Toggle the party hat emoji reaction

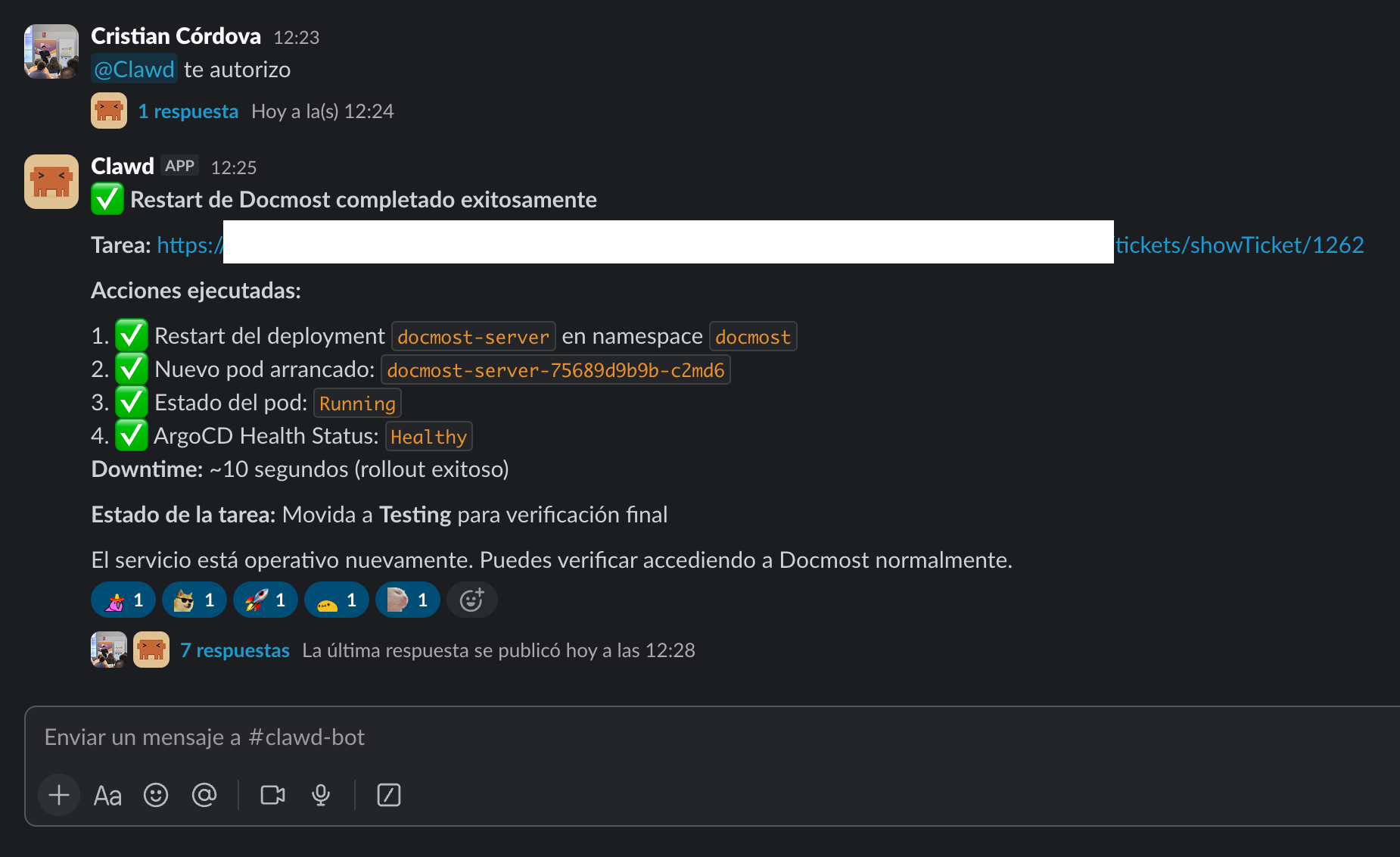click(123, 600)
